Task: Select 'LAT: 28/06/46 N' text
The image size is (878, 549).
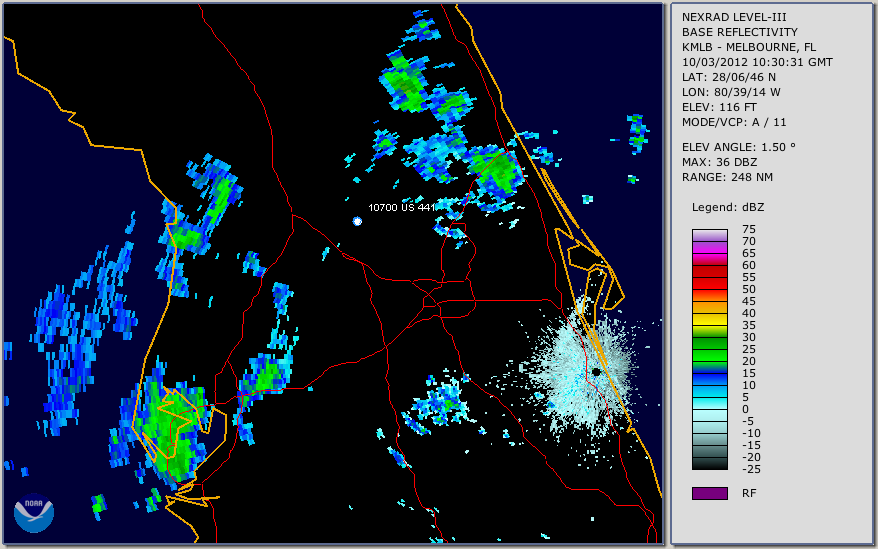Action: 728,77
